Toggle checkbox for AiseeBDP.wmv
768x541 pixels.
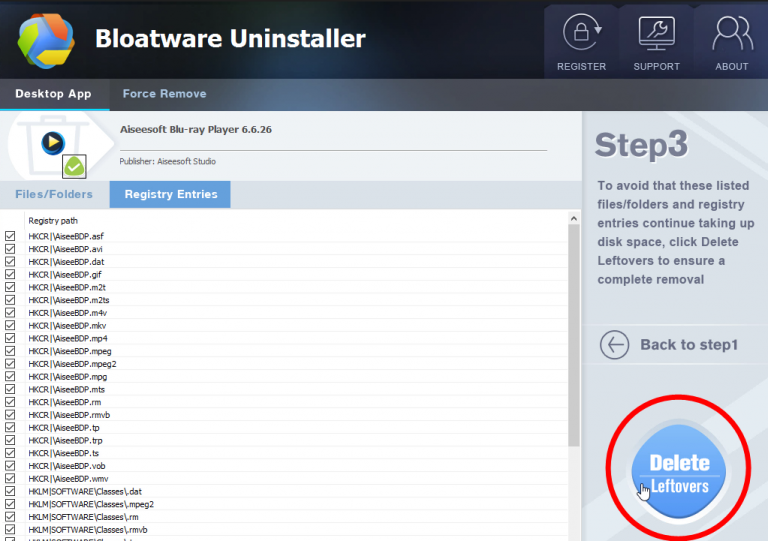click(10, 478)
